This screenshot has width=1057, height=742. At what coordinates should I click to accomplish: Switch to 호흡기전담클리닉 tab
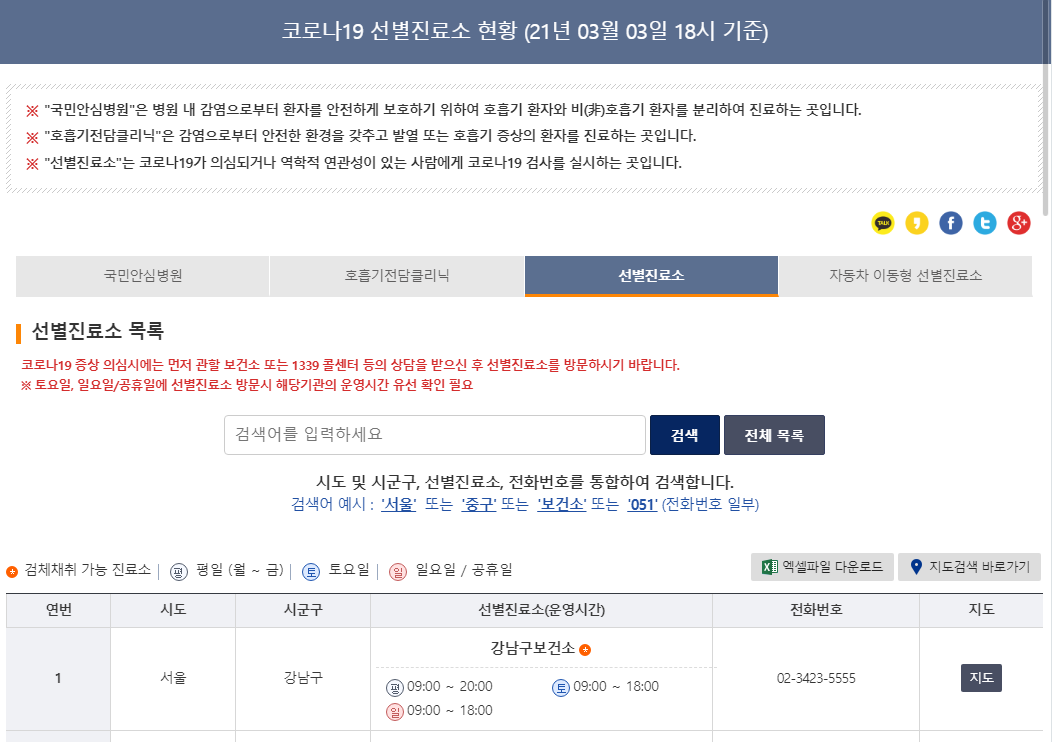tap(397, 276)
